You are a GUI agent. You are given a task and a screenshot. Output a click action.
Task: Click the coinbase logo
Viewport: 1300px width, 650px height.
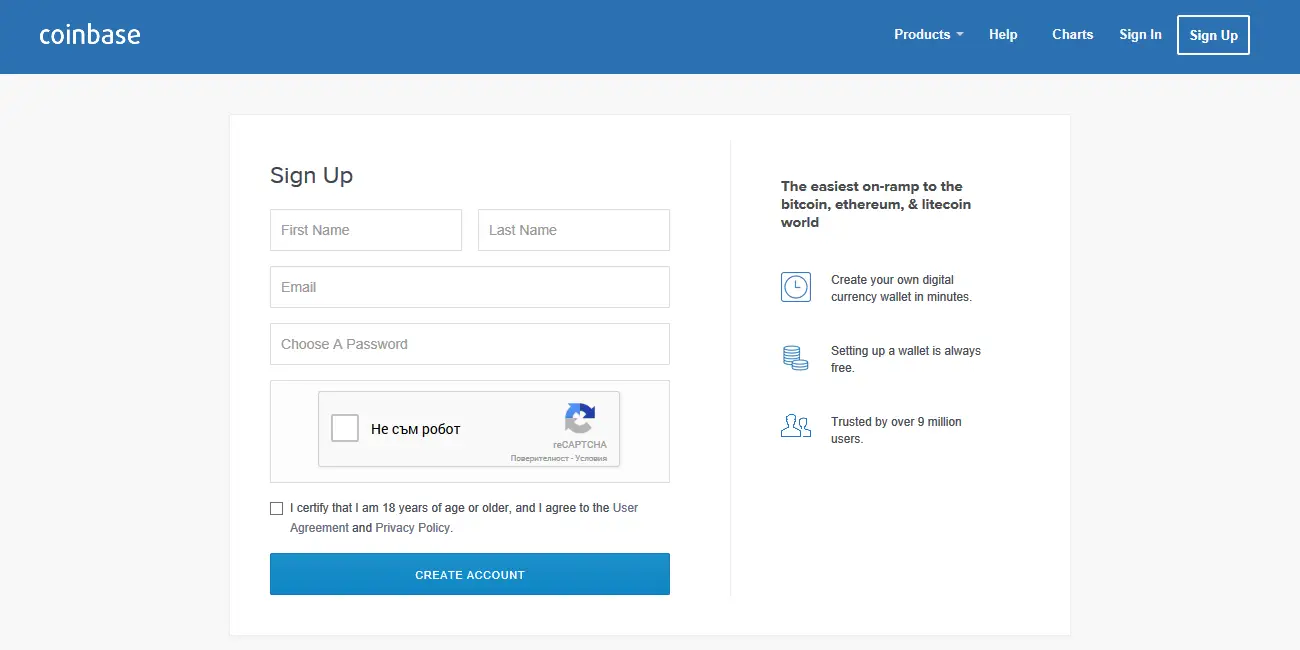point(90,35)
